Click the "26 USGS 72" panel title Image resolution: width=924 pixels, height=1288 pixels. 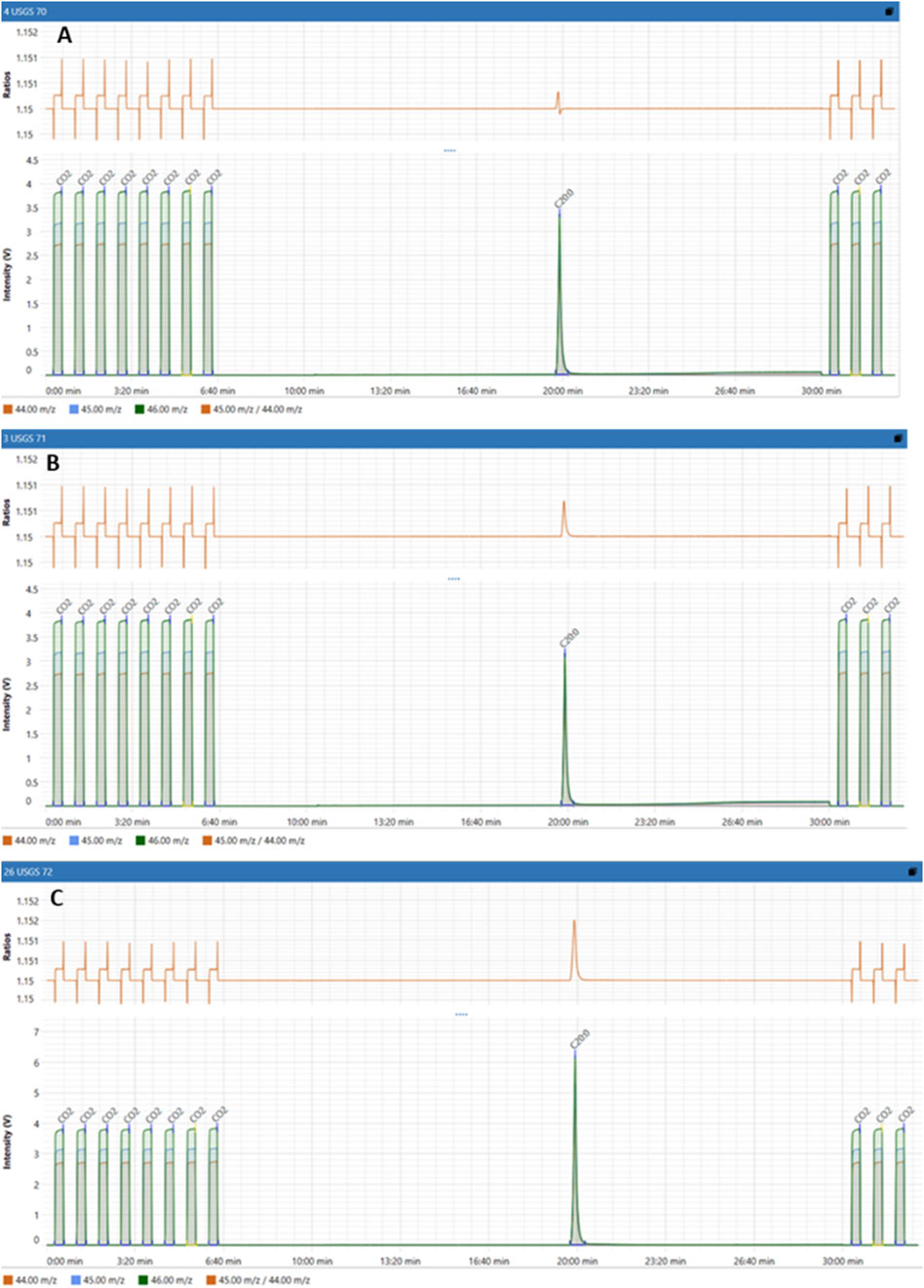[x=28, y=872]
